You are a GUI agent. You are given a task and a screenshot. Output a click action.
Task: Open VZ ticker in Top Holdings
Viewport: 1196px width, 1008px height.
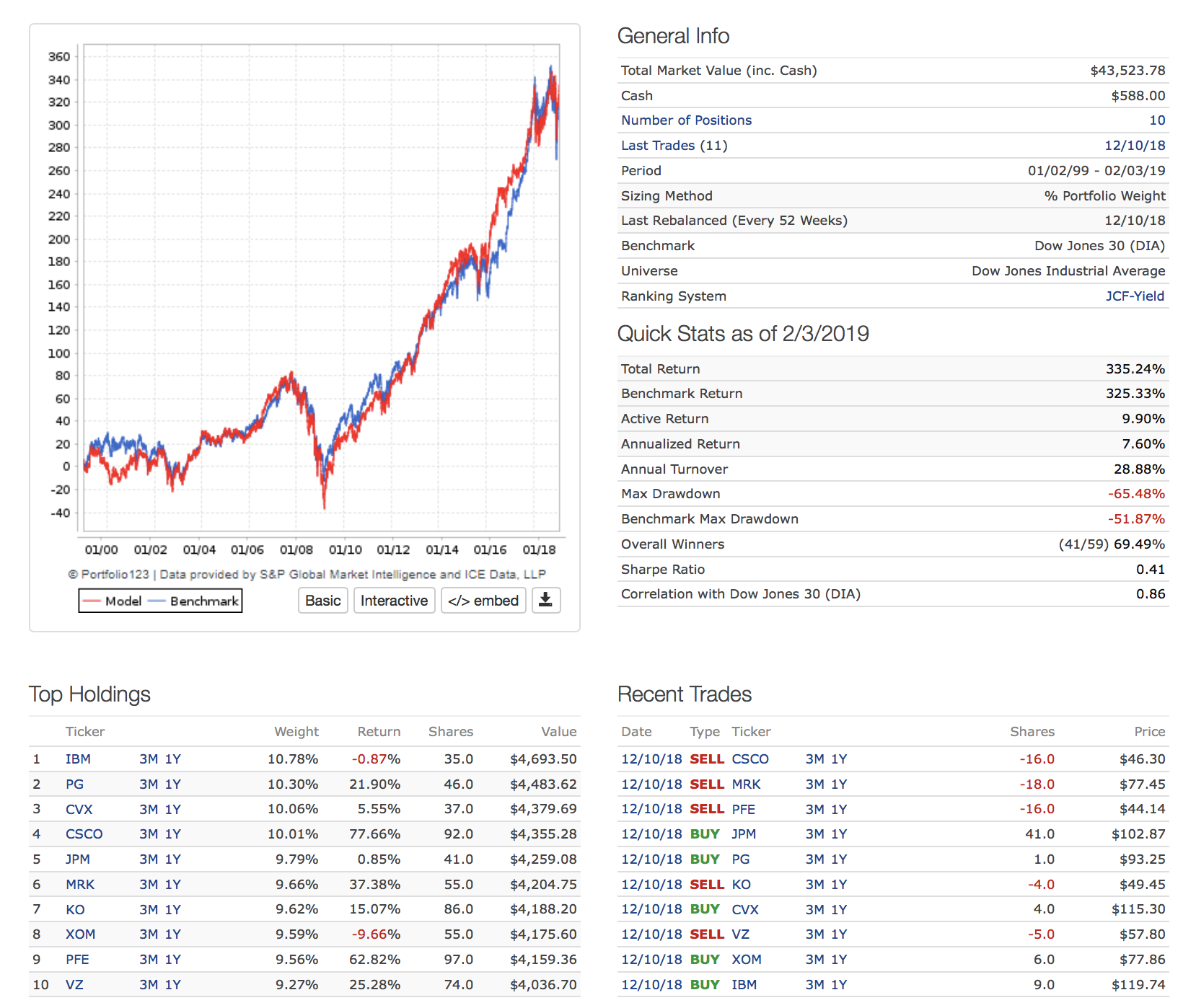(74, 985)
